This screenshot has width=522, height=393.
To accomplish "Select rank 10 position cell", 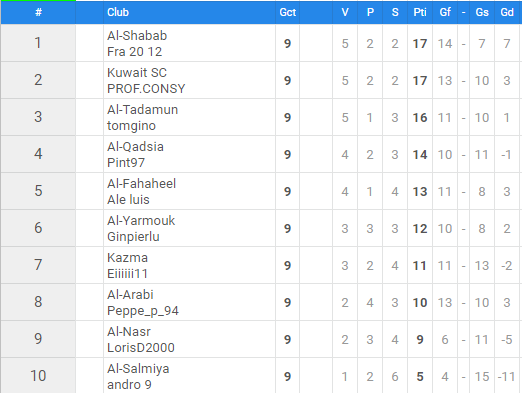I will (x=38, y=376).
